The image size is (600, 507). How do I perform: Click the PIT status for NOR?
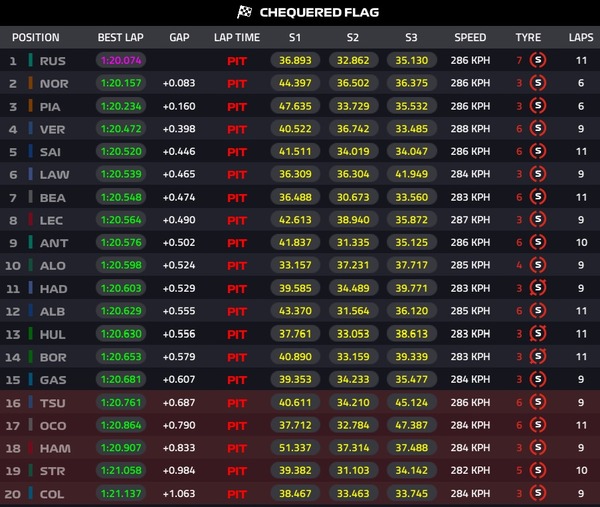(x=237, y=83)
